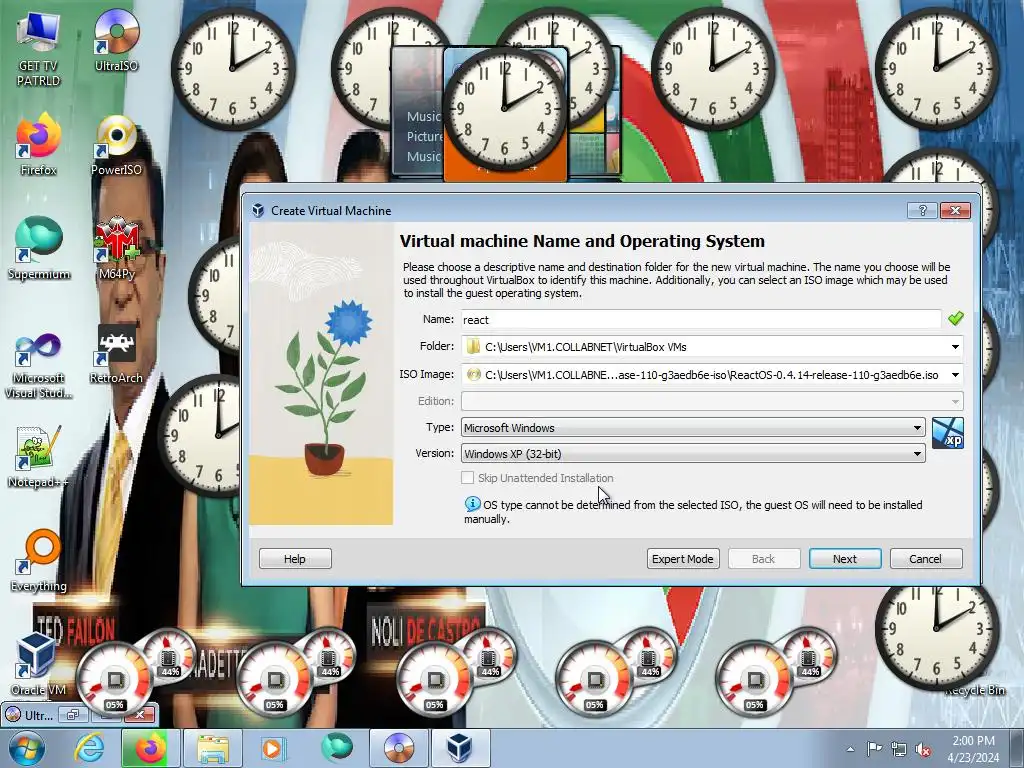This screenshot has height=768, width=1024.
Task: Open Internet Explorer from the taskbar
Action: click(90, 748)
